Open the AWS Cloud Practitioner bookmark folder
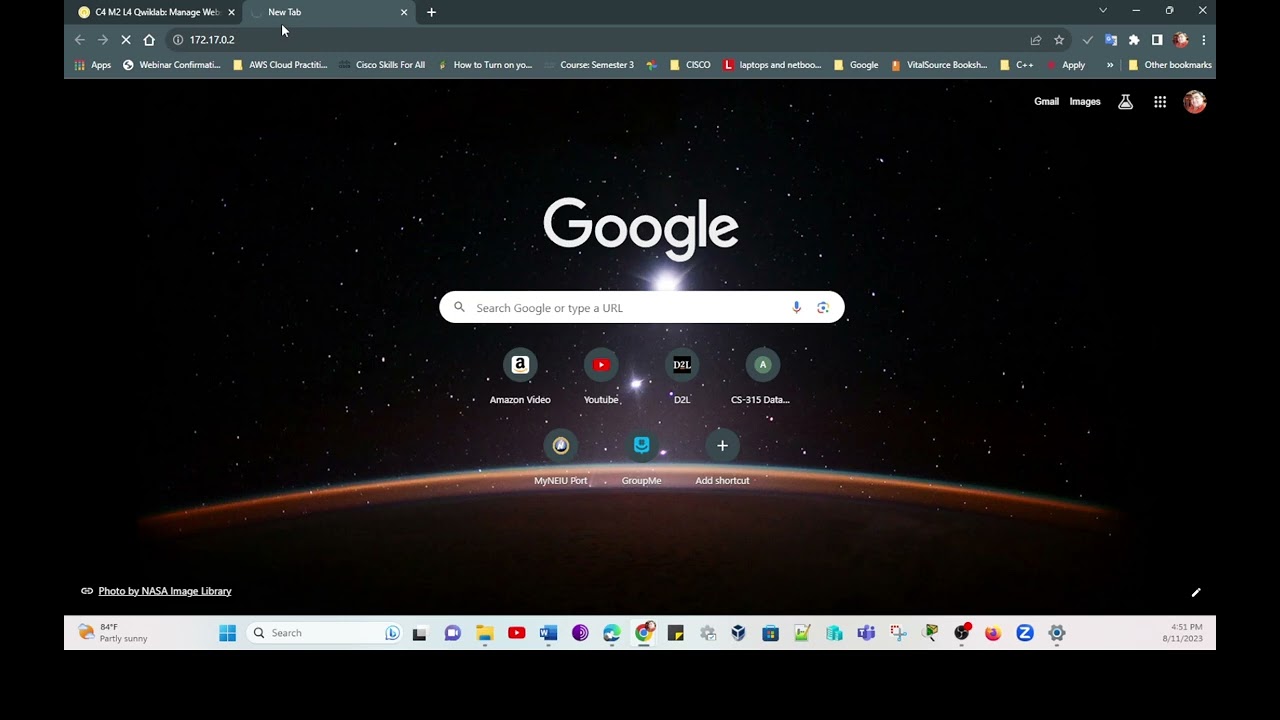Viewport: 1280px width, 720px height. point(280,65)
